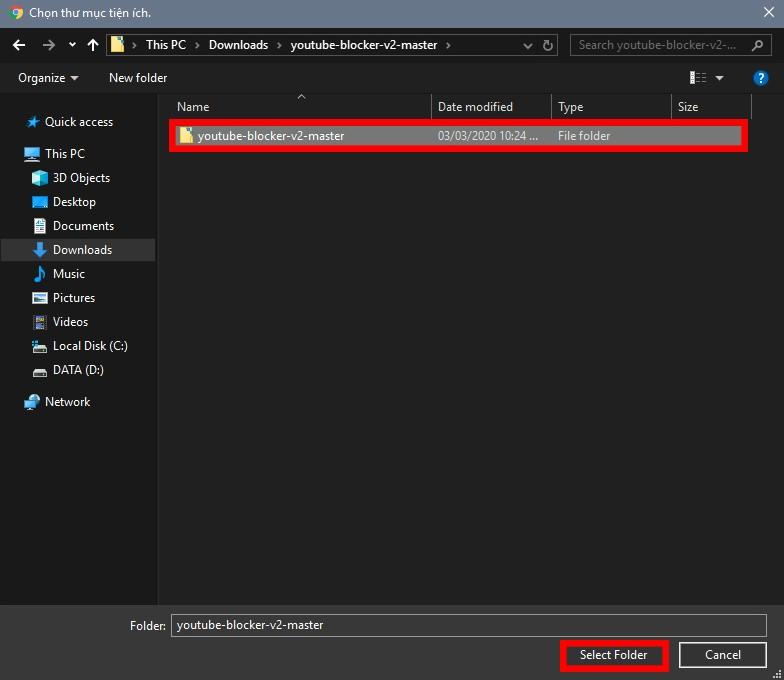The height and width of the screenshot is (680, 784).
Task: Click the Documents page icon
Action: tap(40, 226)
